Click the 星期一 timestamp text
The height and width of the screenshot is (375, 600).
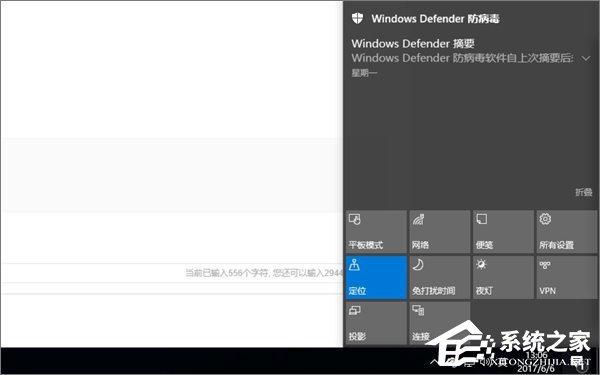[364, 73]
